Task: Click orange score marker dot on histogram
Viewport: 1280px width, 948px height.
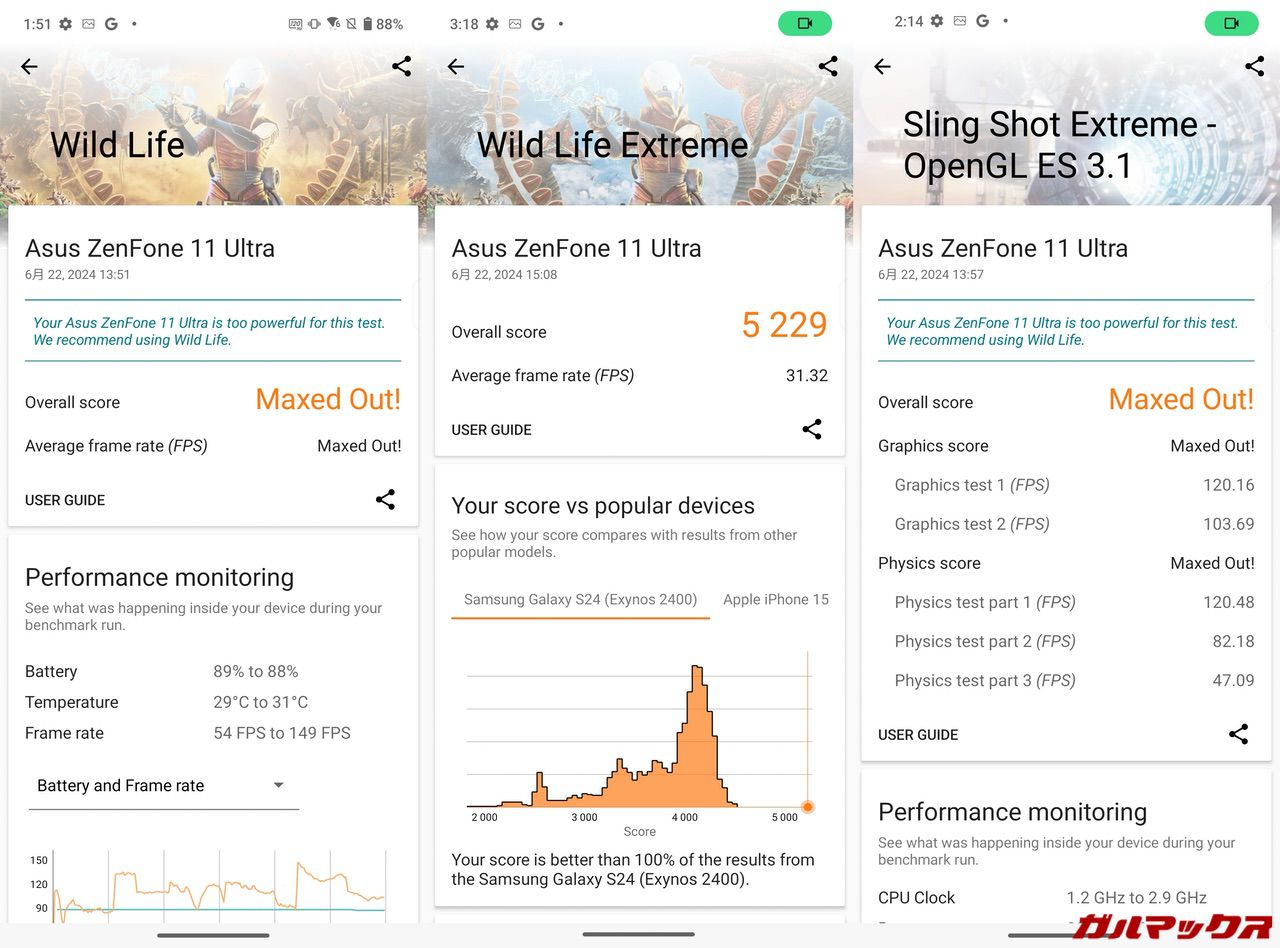Action: coord(808,807)
